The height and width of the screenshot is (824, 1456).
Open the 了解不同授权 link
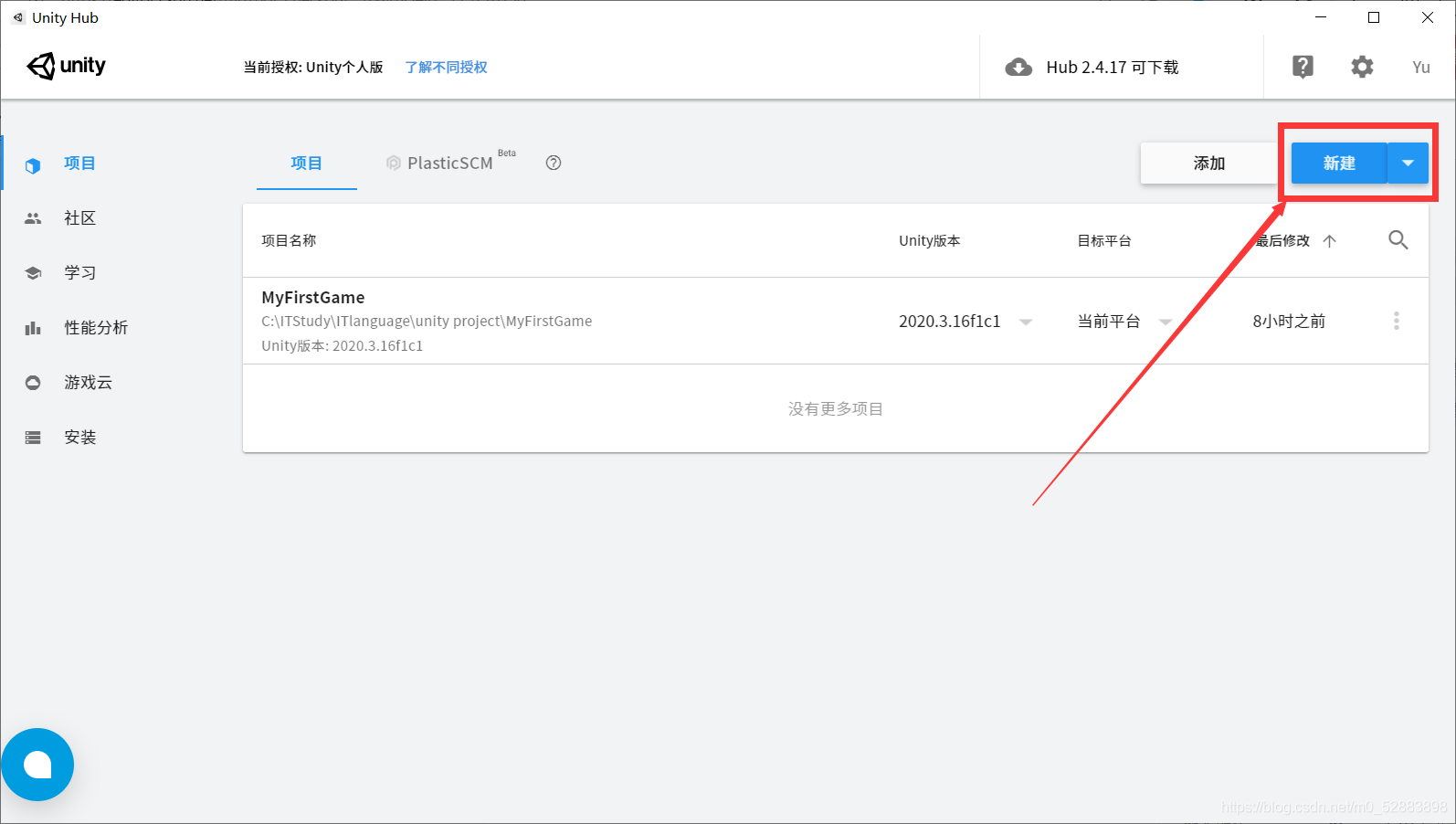pyautogui.click(x=447, y=67)
